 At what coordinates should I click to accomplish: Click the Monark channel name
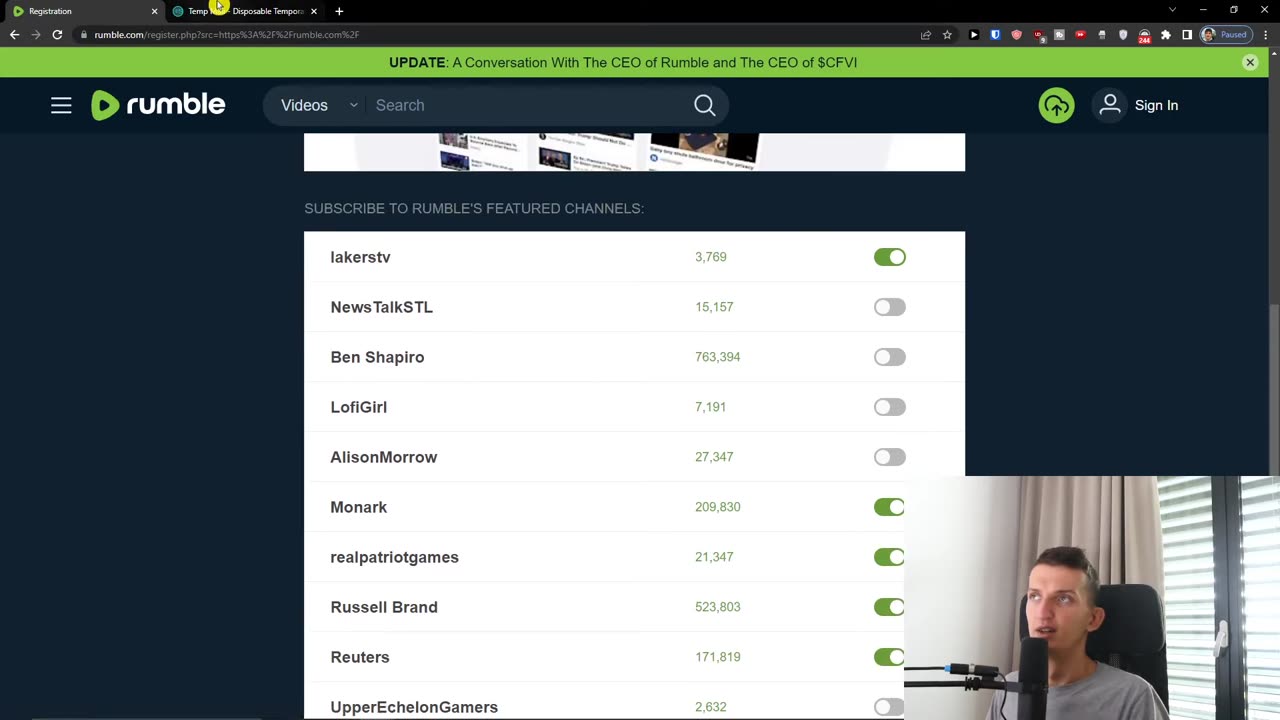[x=358, y=507]
